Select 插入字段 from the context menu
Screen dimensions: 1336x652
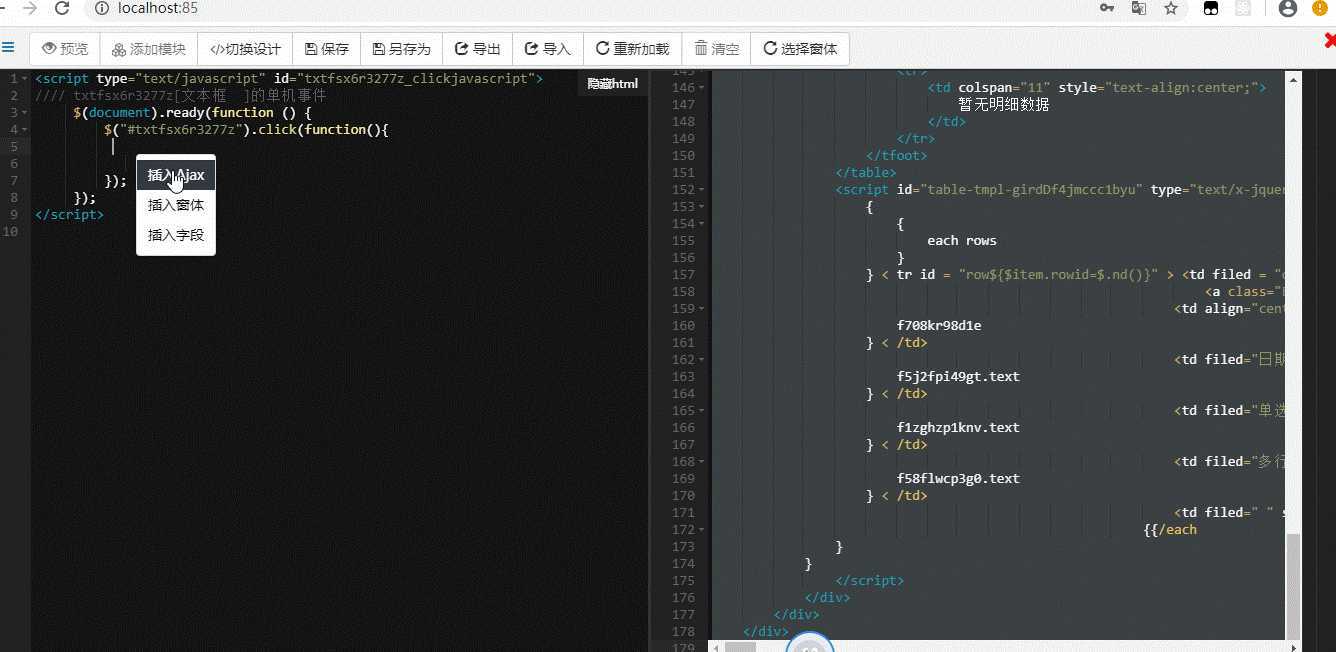click(176, 235)
